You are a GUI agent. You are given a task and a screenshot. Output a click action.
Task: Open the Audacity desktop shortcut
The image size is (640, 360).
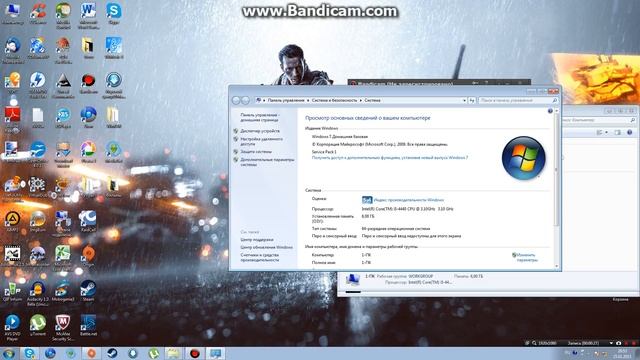tap(38, 292)
